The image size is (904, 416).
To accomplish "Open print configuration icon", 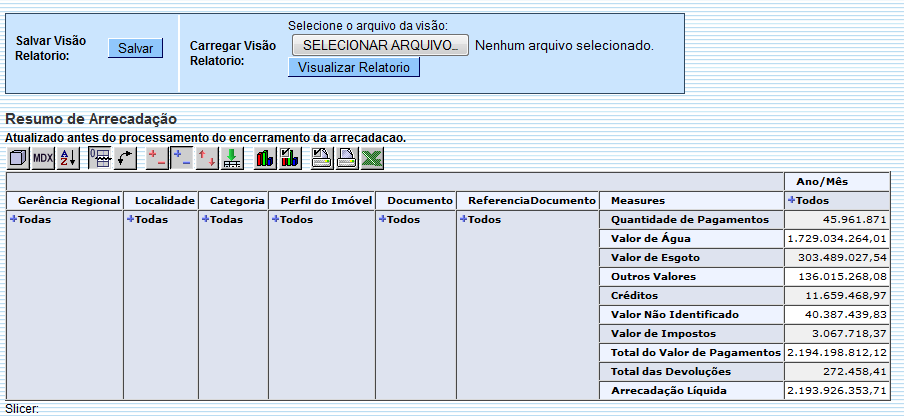I will click(322, 157).
